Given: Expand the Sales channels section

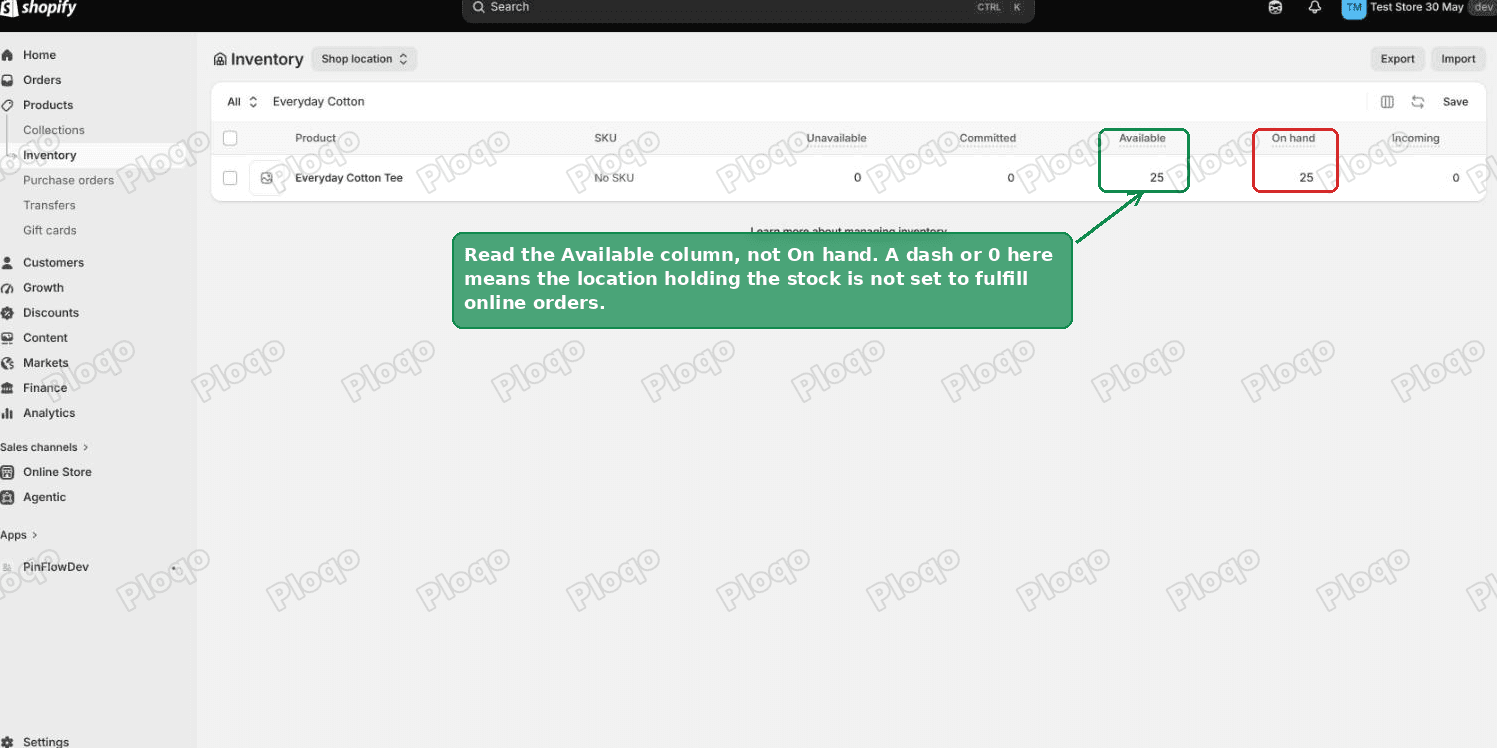Looking at the screenshot, I should (x=44, y=447).
